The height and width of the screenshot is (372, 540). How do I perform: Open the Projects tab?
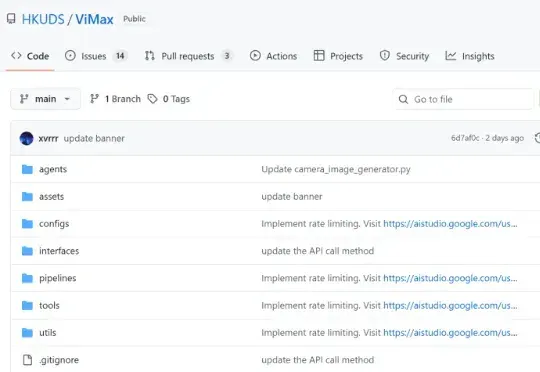click(338, 56)
